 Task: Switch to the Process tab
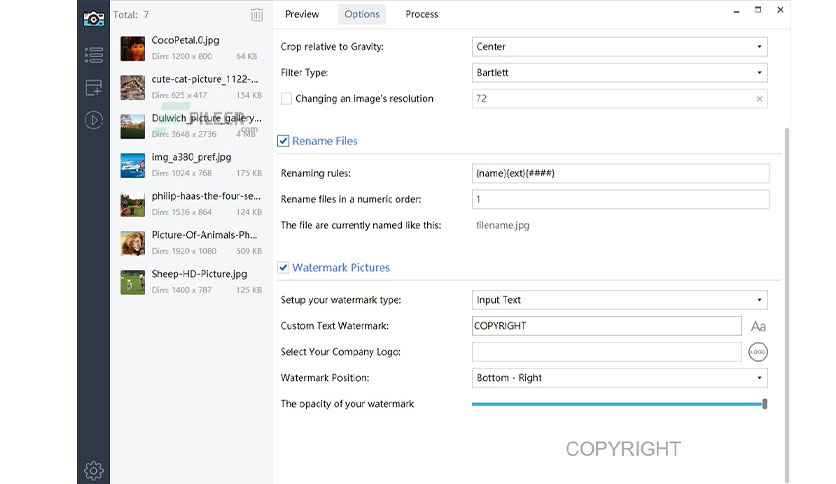[422, 14]
